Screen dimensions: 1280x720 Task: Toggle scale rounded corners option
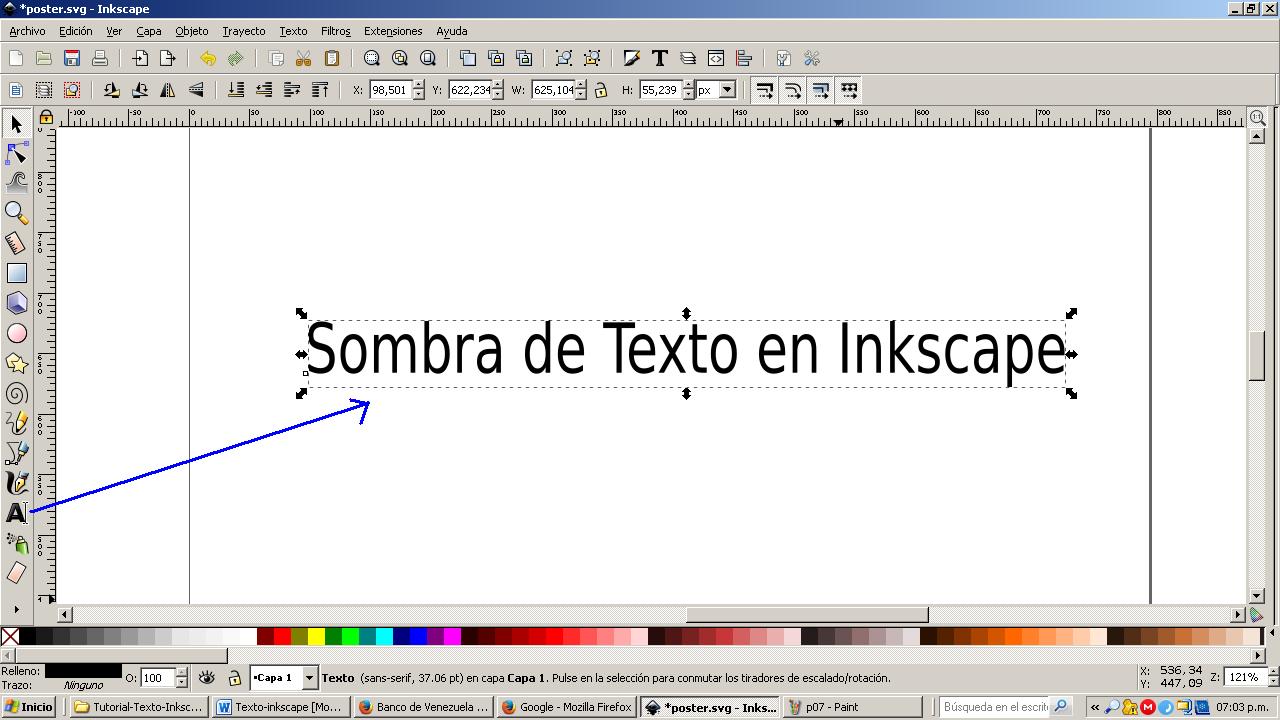click(792, 90)
